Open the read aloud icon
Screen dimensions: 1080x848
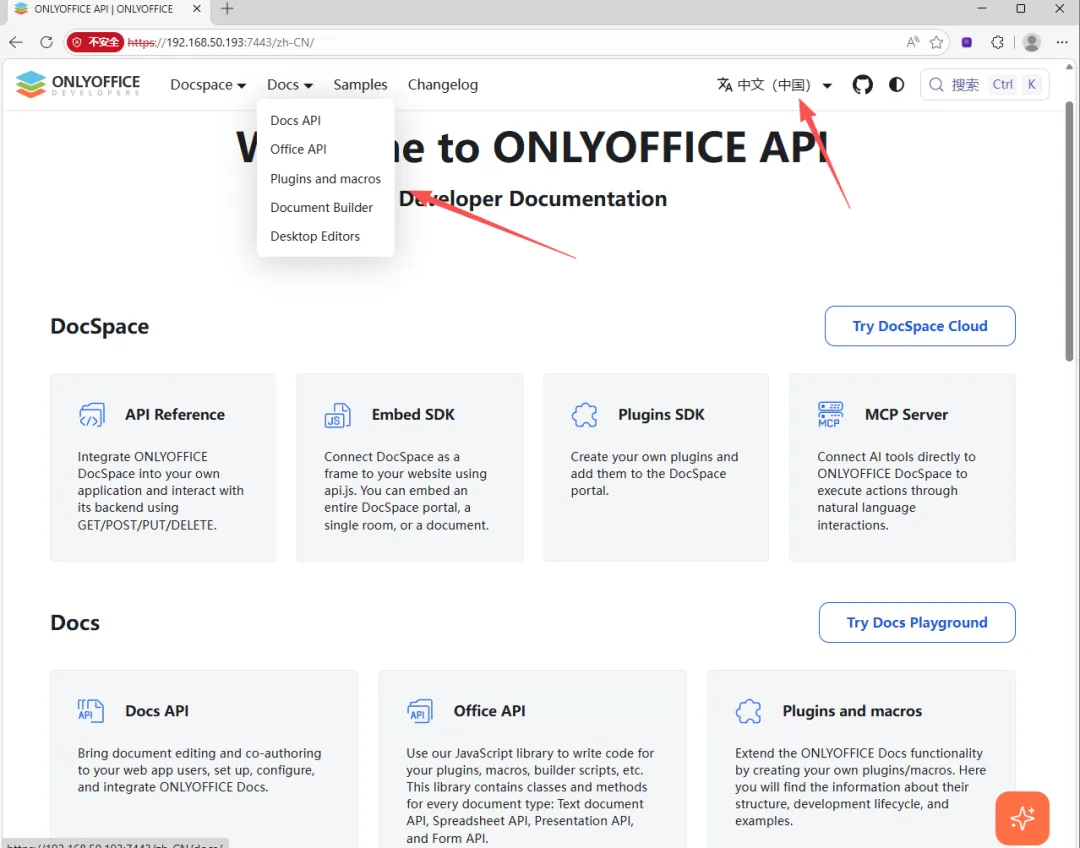(x=913, y=42)
